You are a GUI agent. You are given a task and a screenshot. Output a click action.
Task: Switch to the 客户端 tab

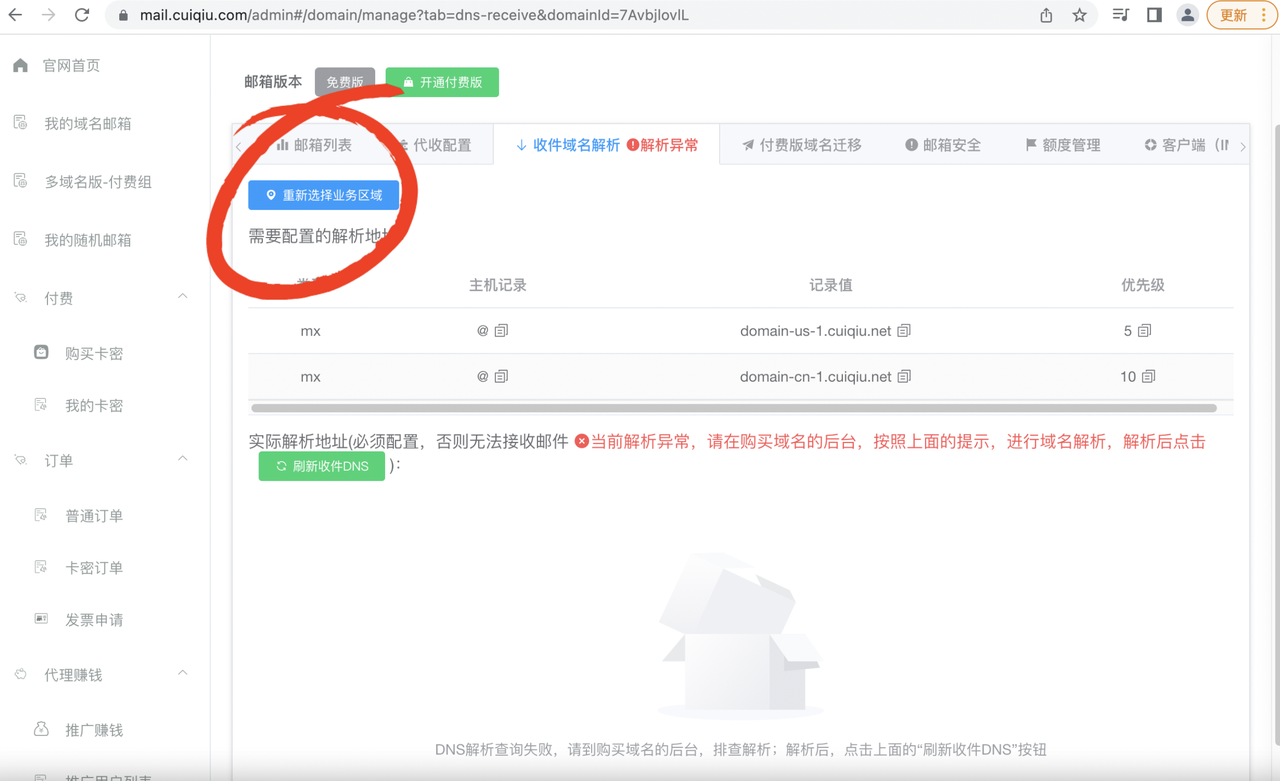[x=1186, y=145]
